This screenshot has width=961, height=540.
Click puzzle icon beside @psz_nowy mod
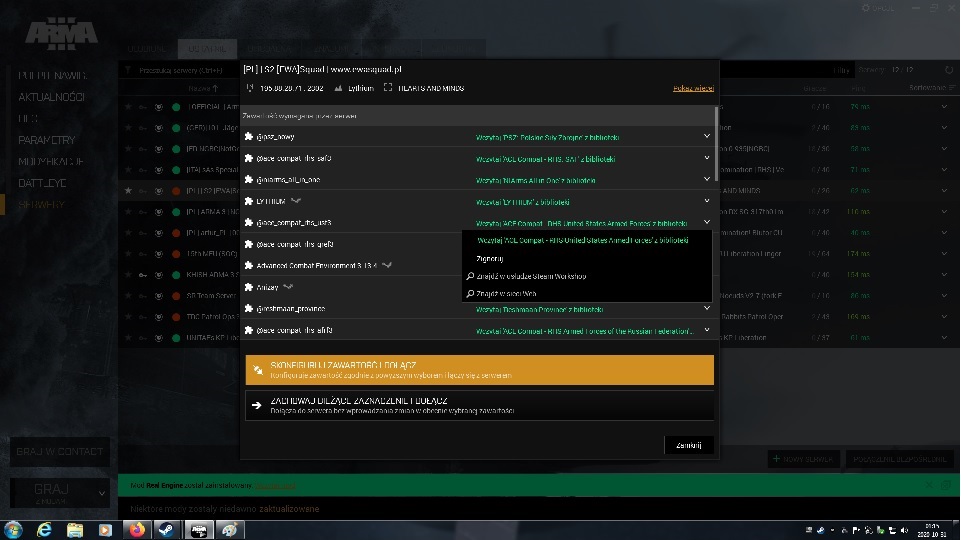point(249,137)
